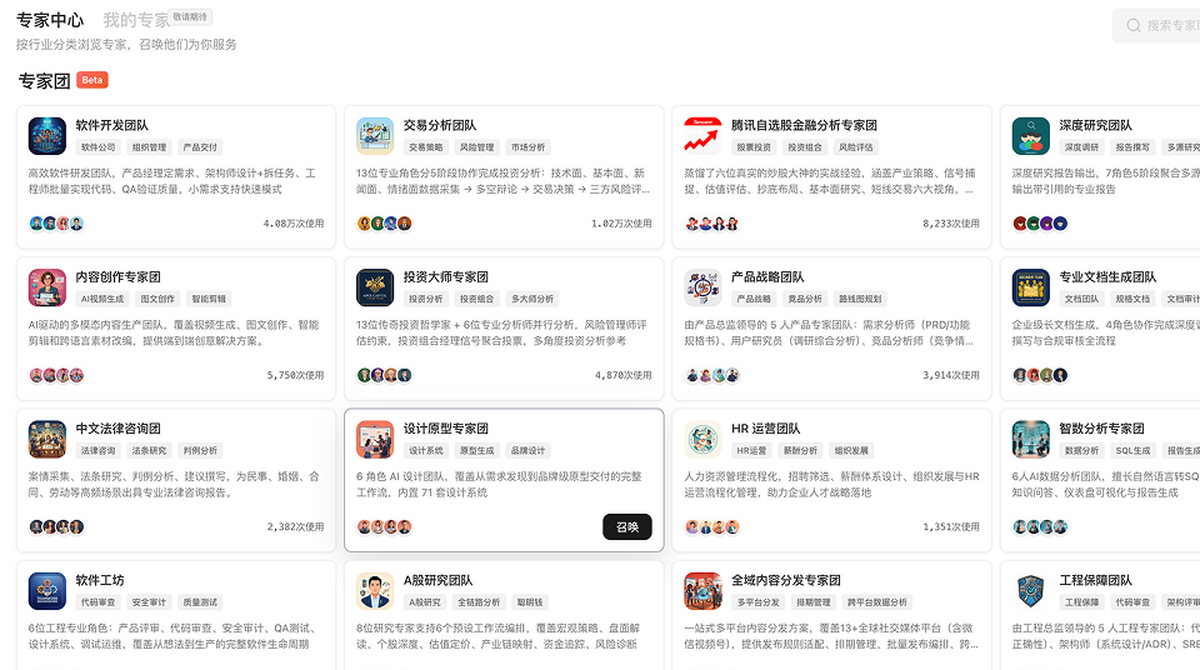This screenshot has height=670, width=1200.
Task: Select the 图文创作 tag
Action: click(158, 299)
